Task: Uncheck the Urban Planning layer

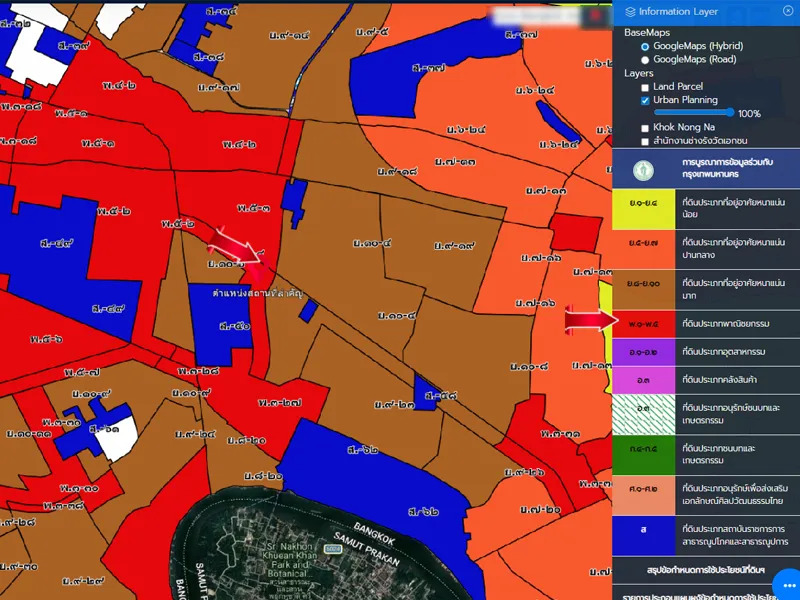Action: (x=645, y=100)
